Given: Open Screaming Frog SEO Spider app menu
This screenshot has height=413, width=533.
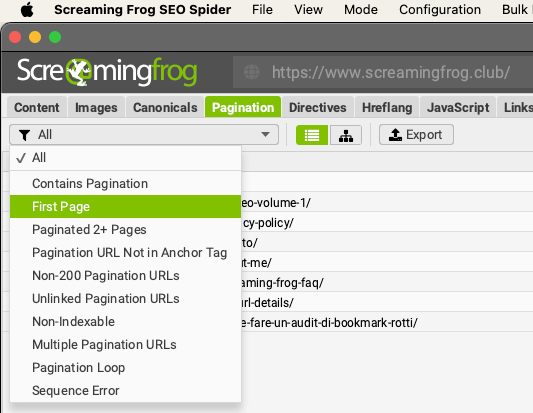Looking at the screenshot, I should click(142, 10).
